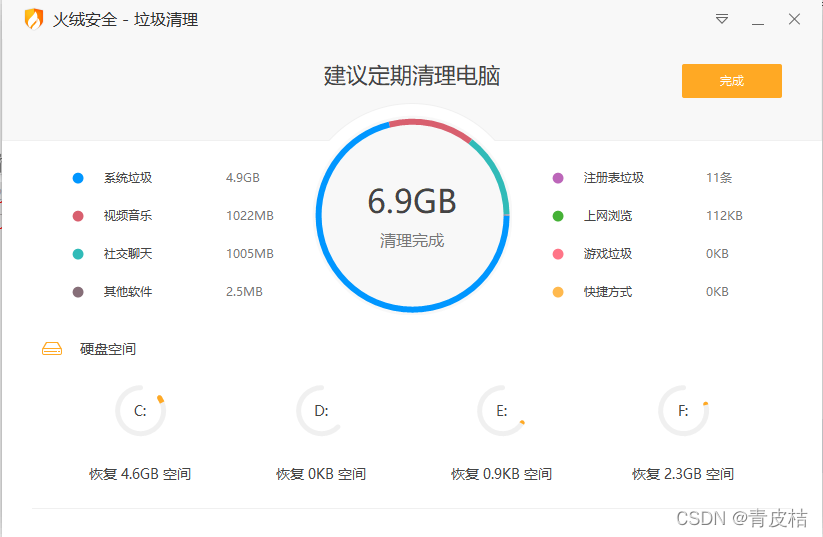Click the gray dot beside 其他软件
823x537 pixels.
point(78,292)
